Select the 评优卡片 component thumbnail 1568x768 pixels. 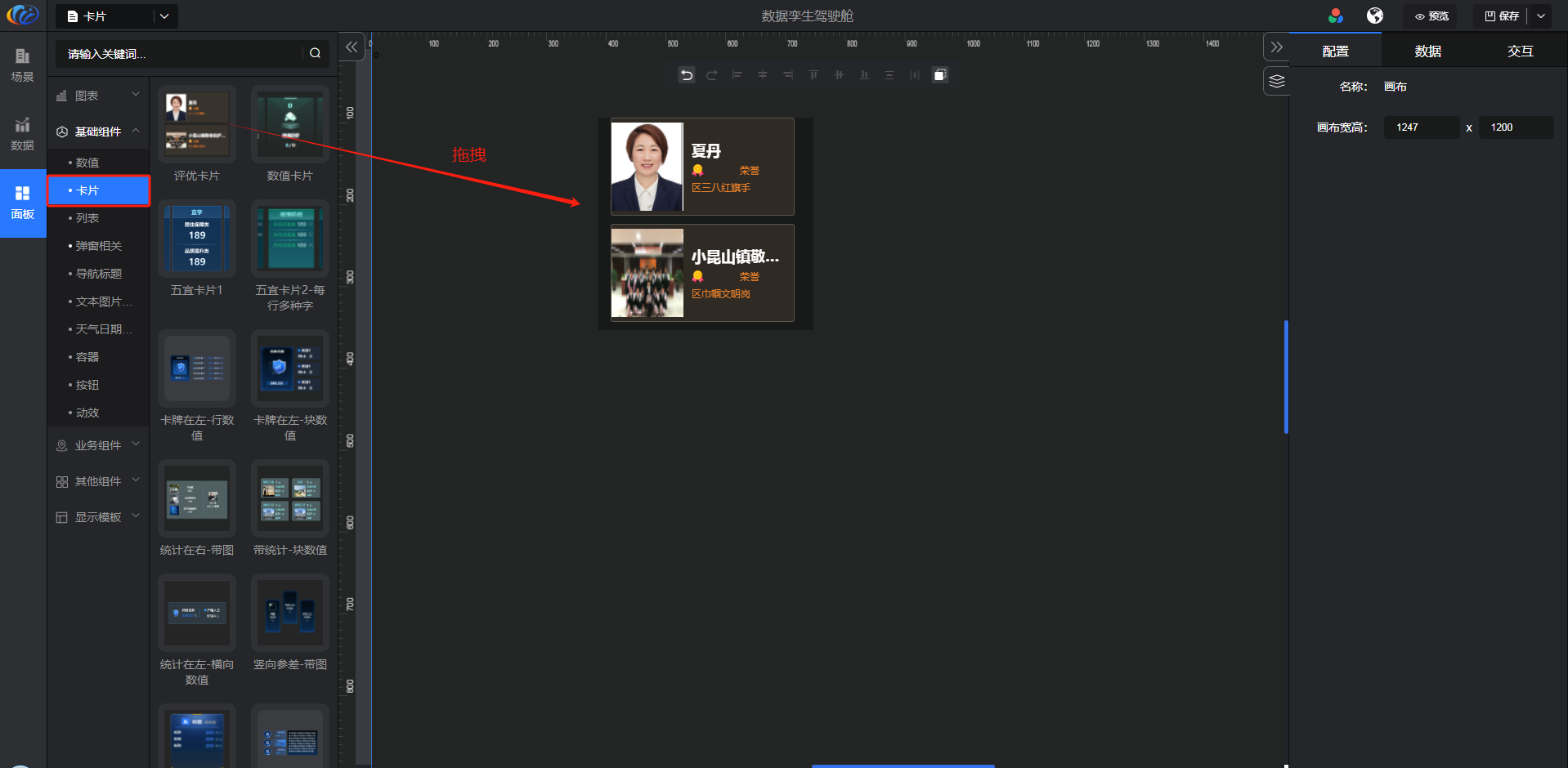(197, 124)
